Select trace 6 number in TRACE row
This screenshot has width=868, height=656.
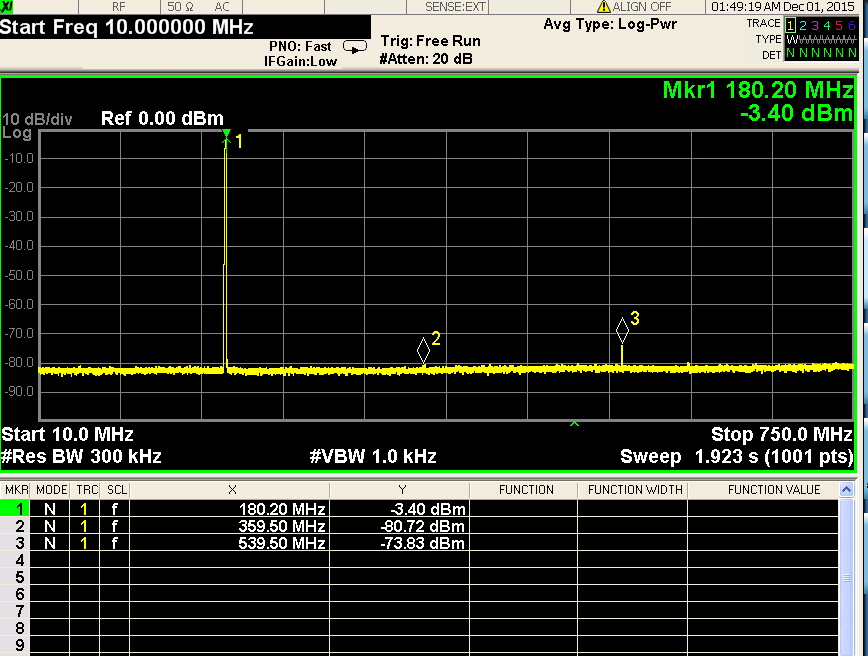pos(852,23)
